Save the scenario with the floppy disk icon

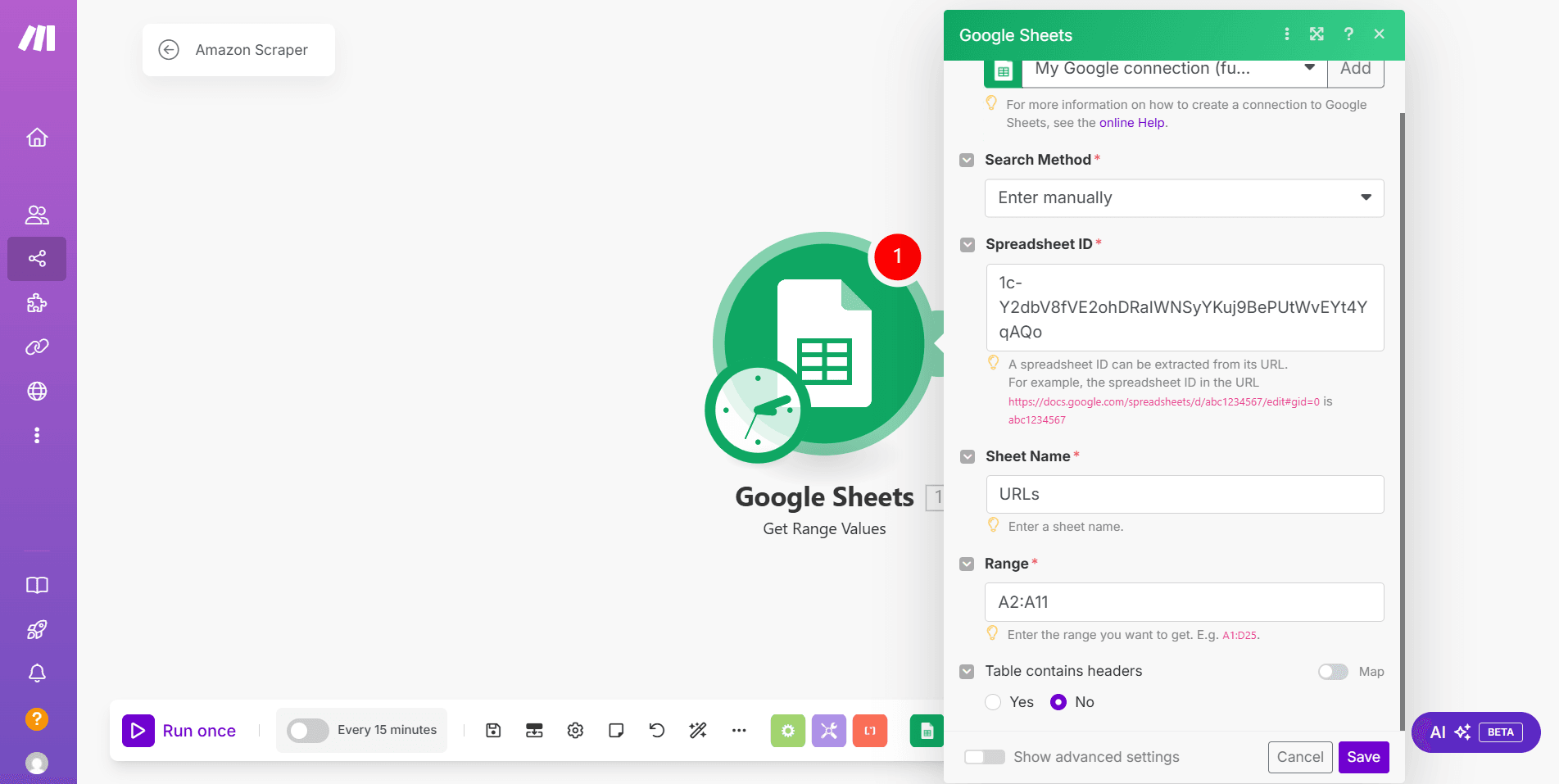tap(493, 730)
